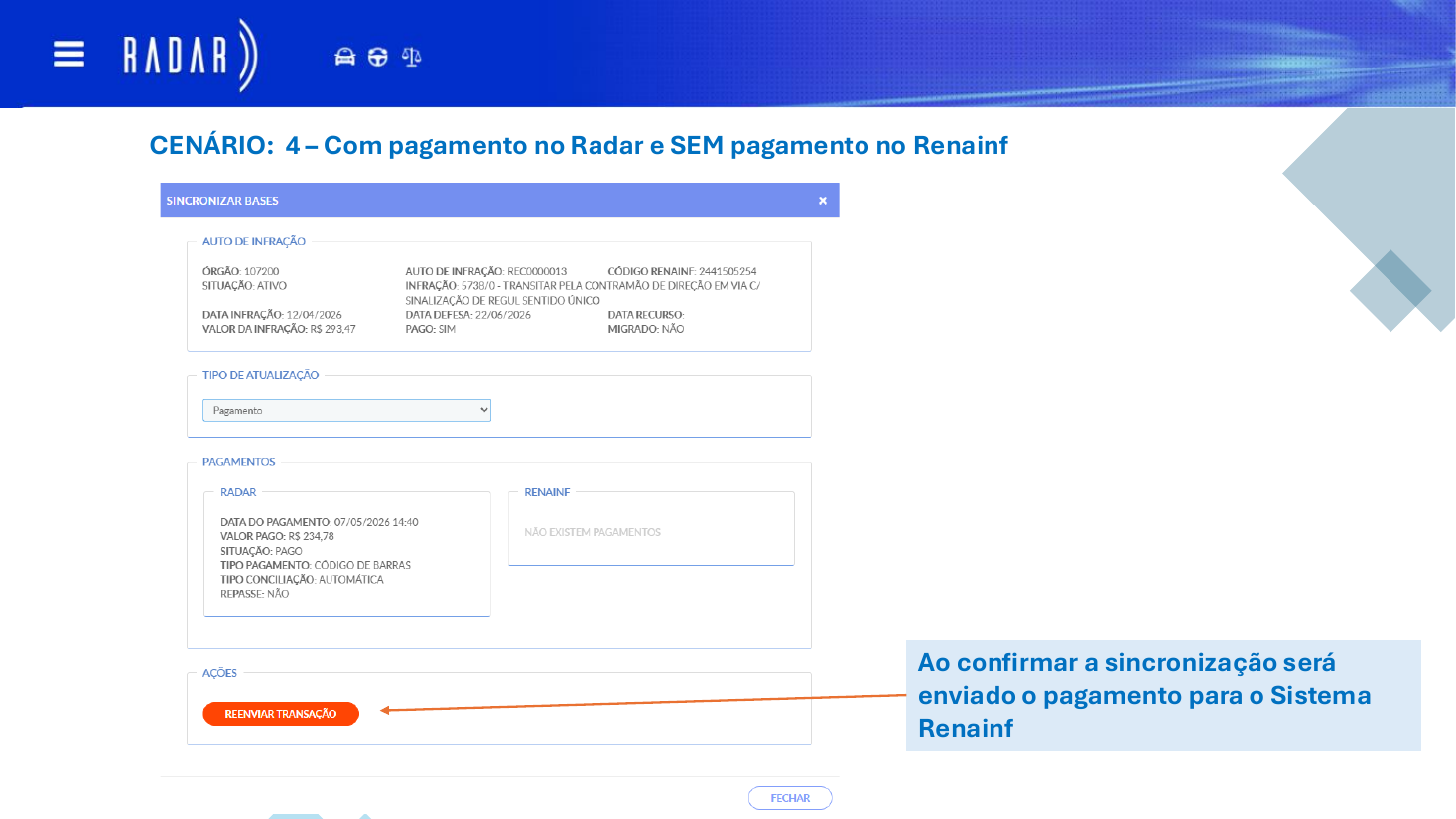Screen dimensions: 1456x819
Task: Click the PAGO: SIM value
Action: tap(430, 329)
